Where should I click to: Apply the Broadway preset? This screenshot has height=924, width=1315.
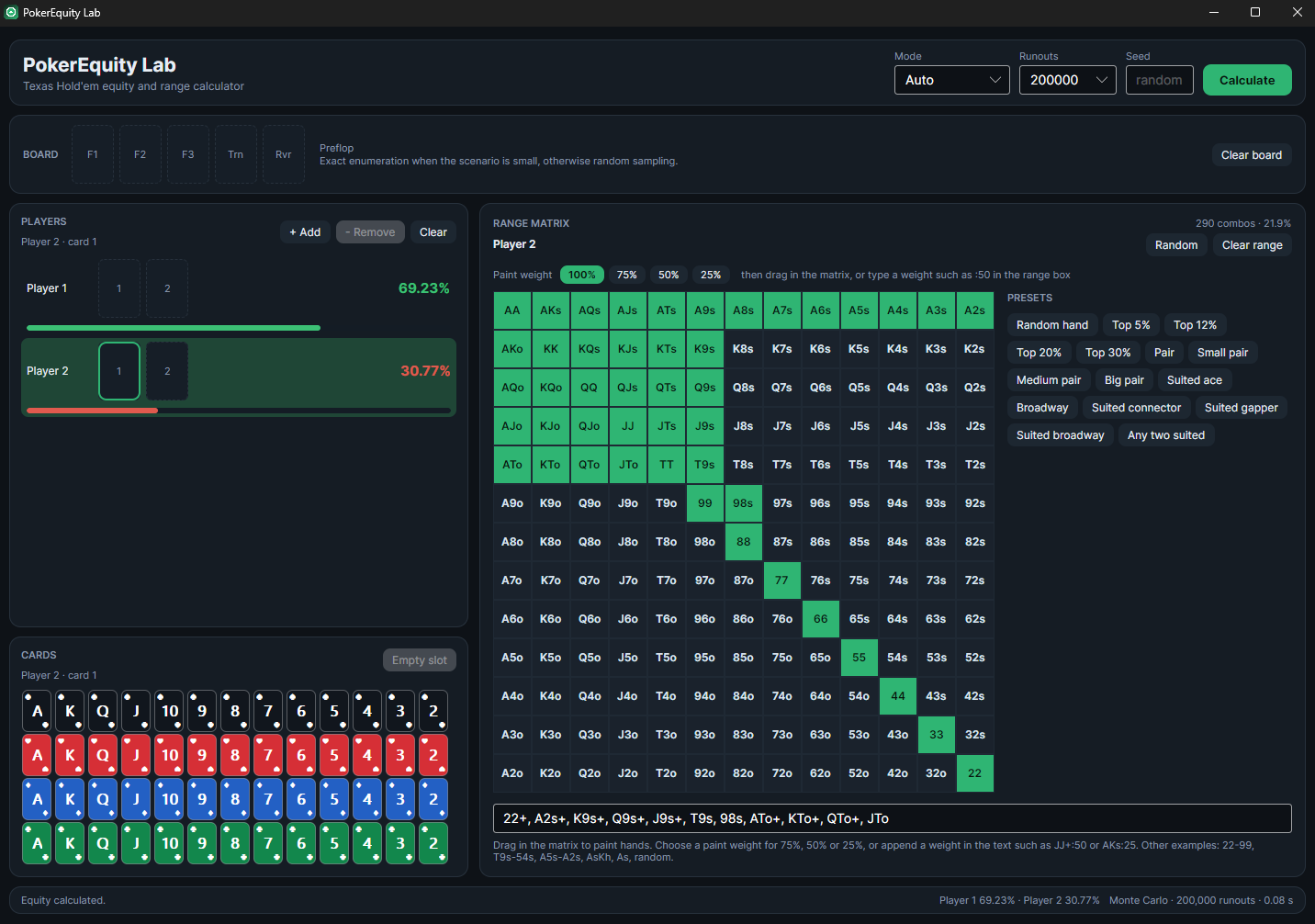click(1042, 408)
